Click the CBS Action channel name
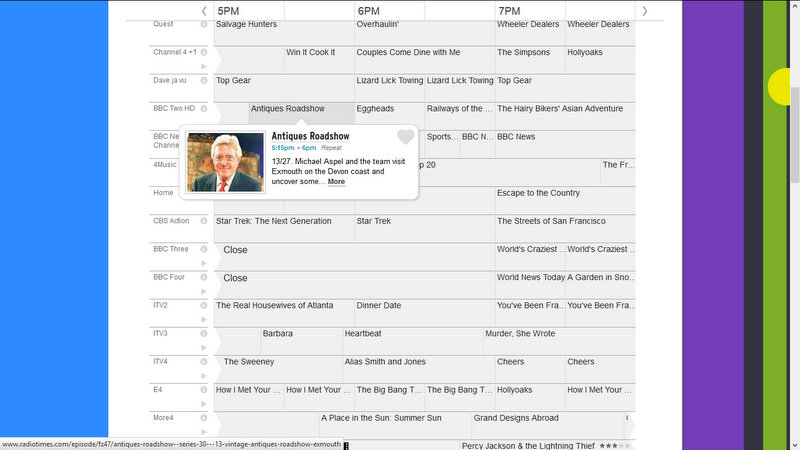Viewport: 800px width, 450px height. tap(171, 221)
